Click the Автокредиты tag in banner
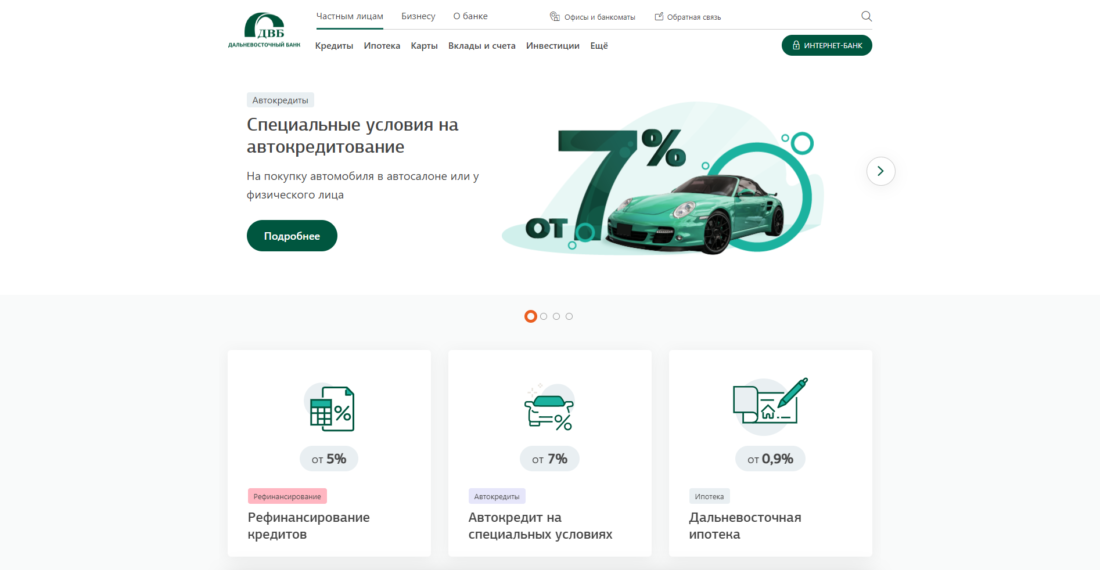The image size is (1100, 570). tap(280, 100)
